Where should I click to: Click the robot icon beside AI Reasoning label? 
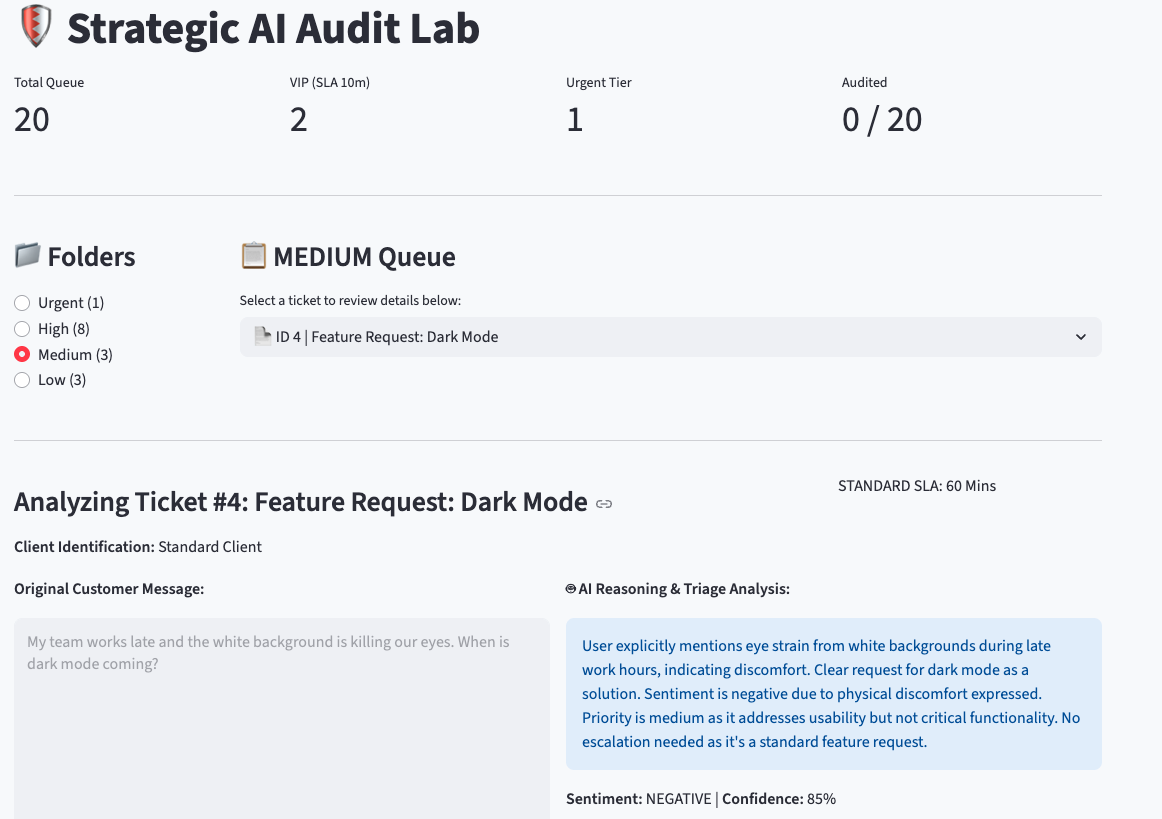coord(571,589)
